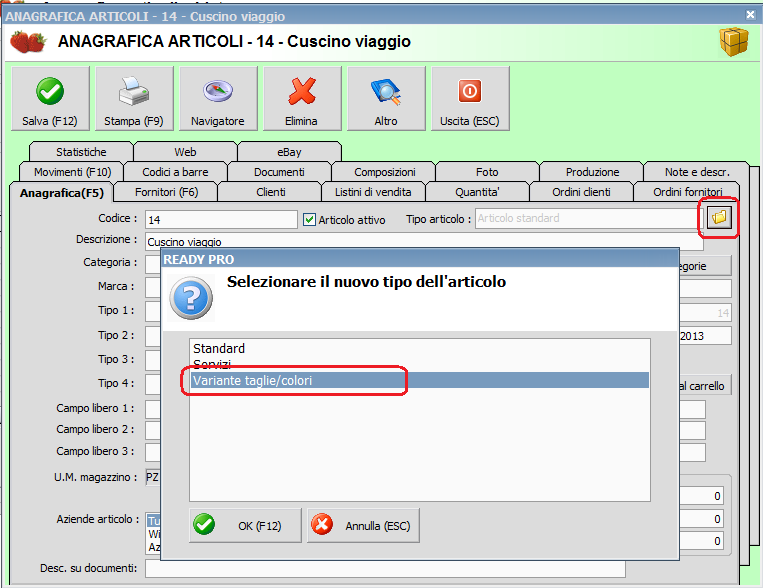
Task: Select Standard in the article type list
Action: point(419,349)
